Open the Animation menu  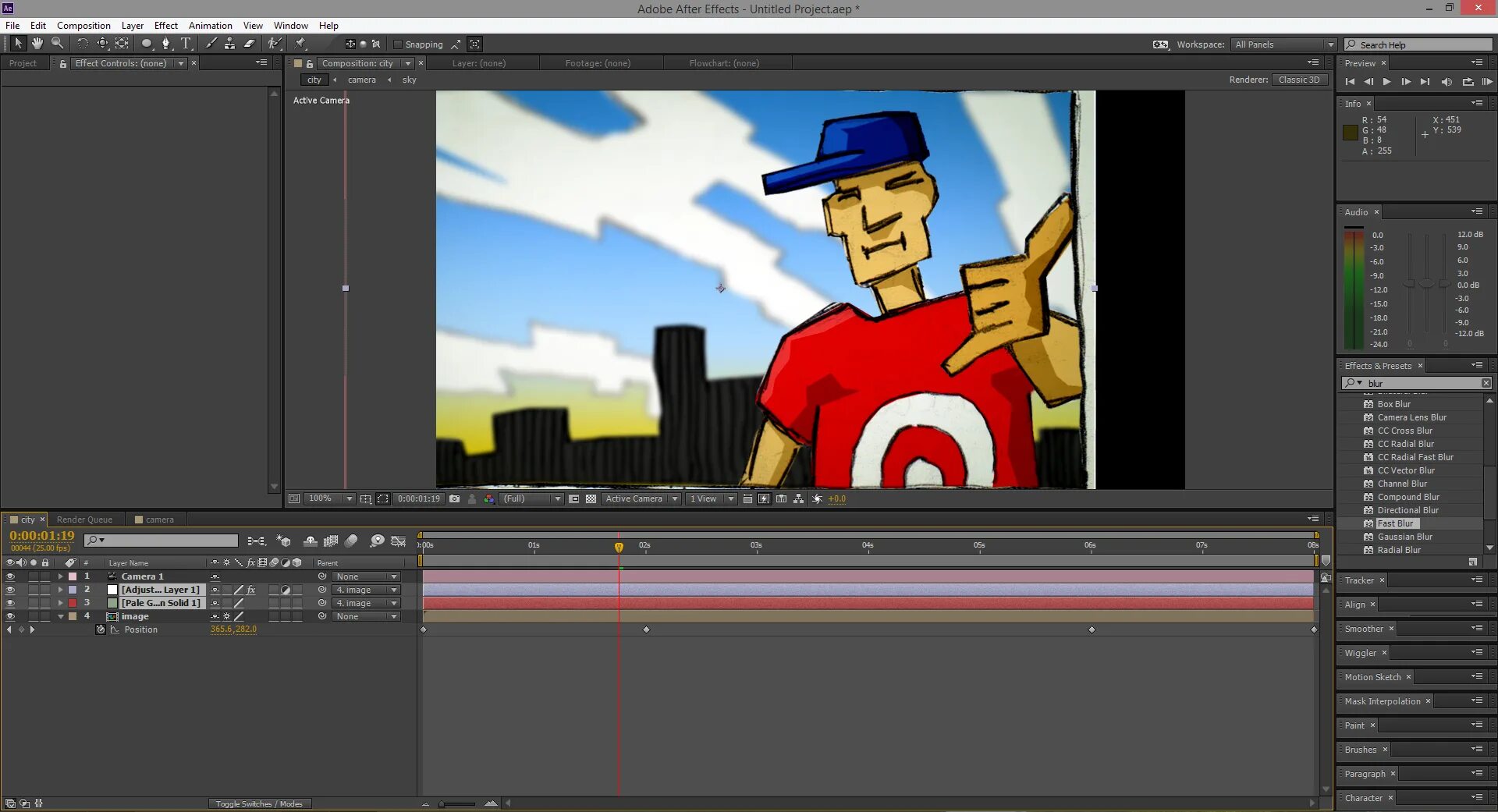coord(210,26)
